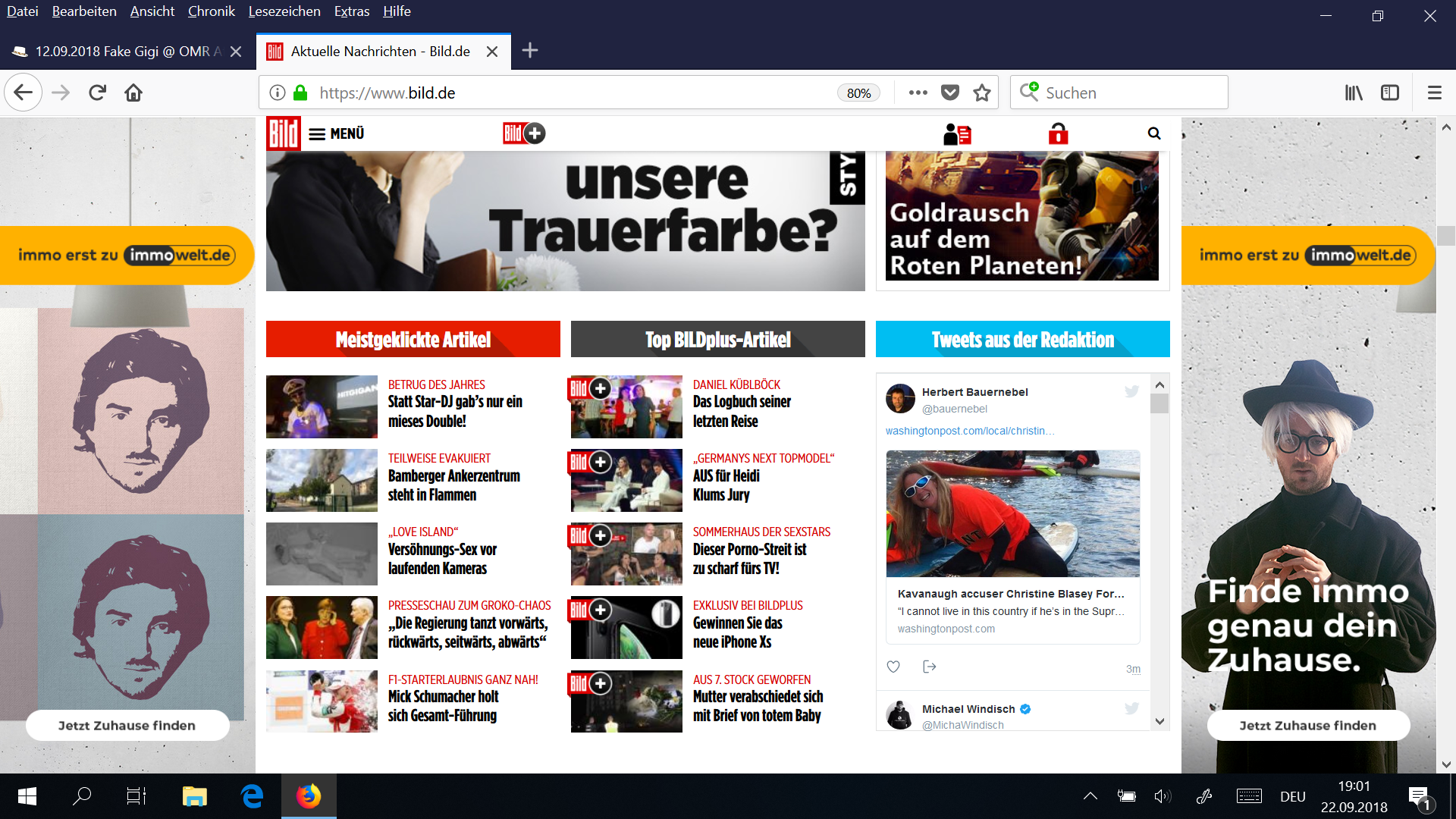
Task: Open Daniel Küblböck Logbuch article
Action: (x=742, y=411)
